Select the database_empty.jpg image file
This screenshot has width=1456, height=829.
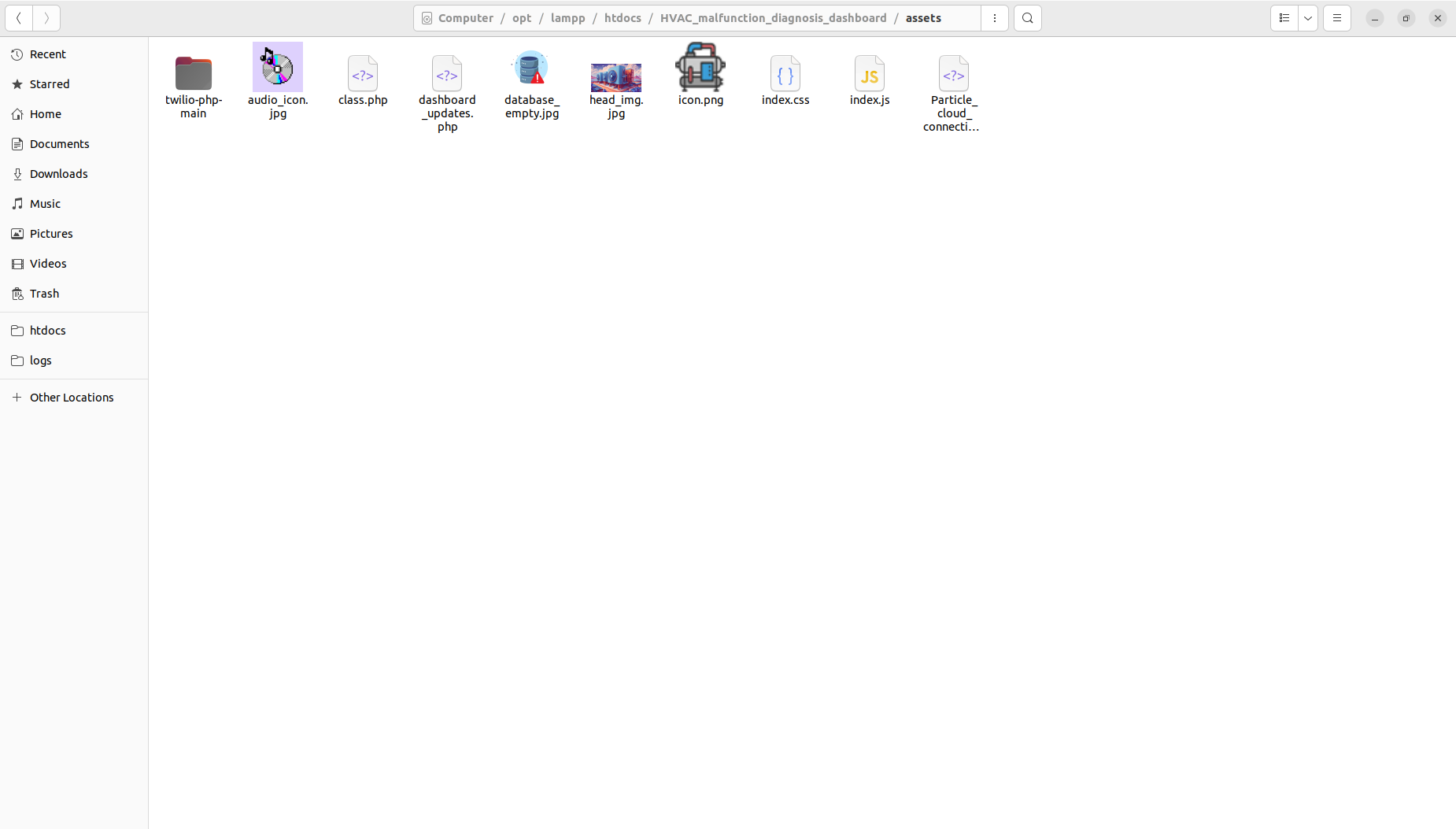click(531, 69)
